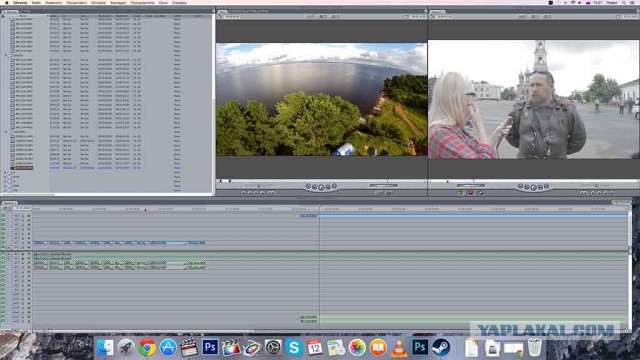
Task: Click the Viewer scrubber bar
Action: click(x=321, y=181)
